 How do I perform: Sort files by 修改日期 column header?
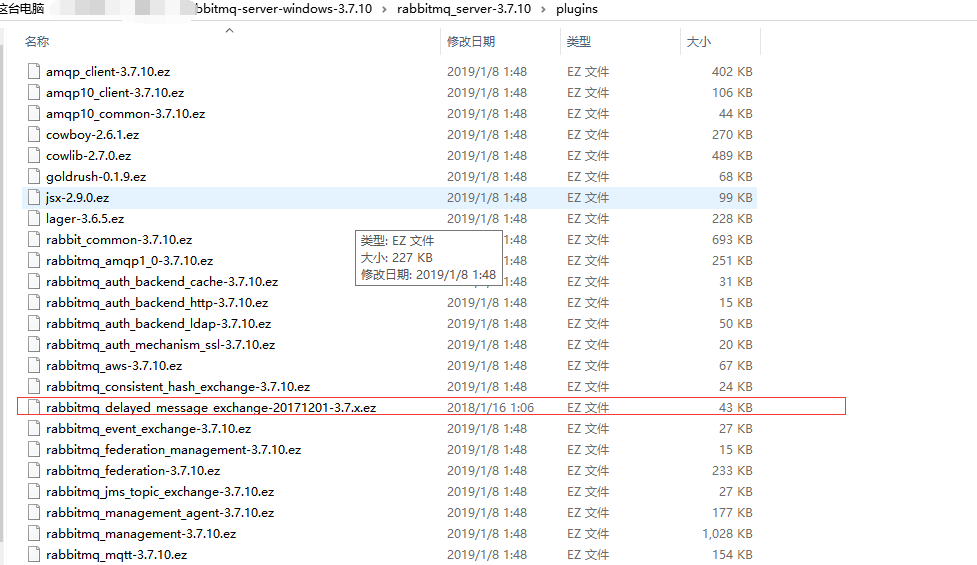[x=471, y=42]
